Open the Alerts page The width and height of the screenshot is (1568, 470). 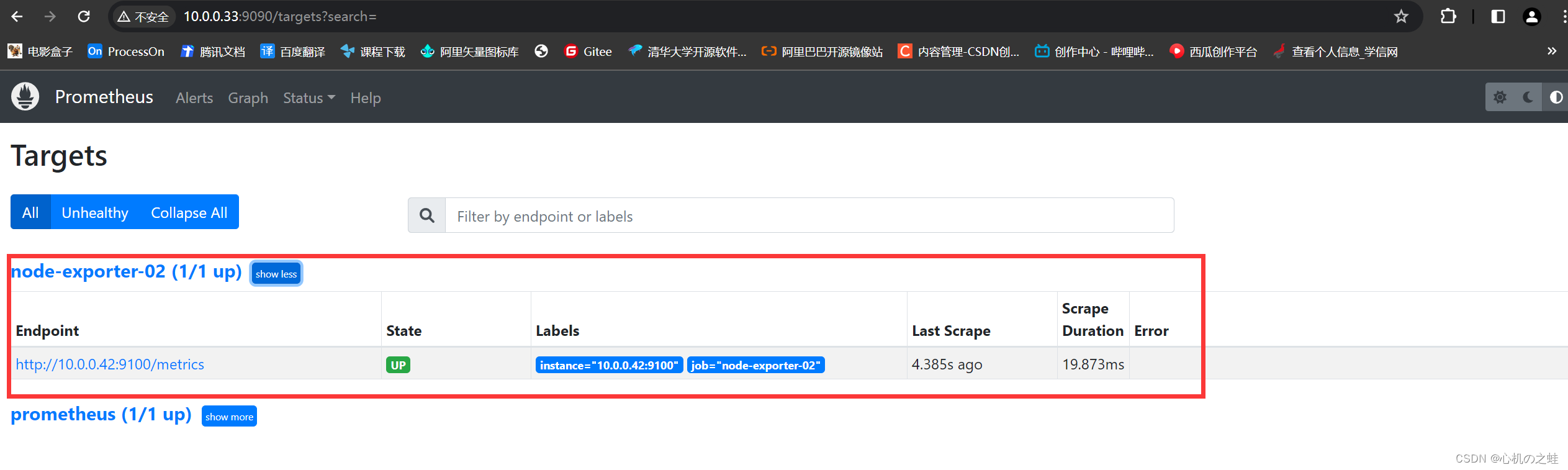click(194, 98)
